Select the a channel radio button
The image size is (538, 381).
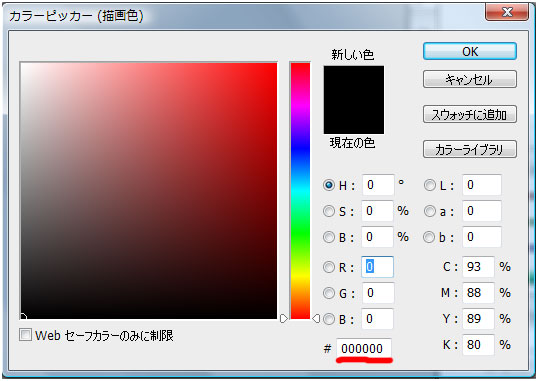[x=430, y=211]
